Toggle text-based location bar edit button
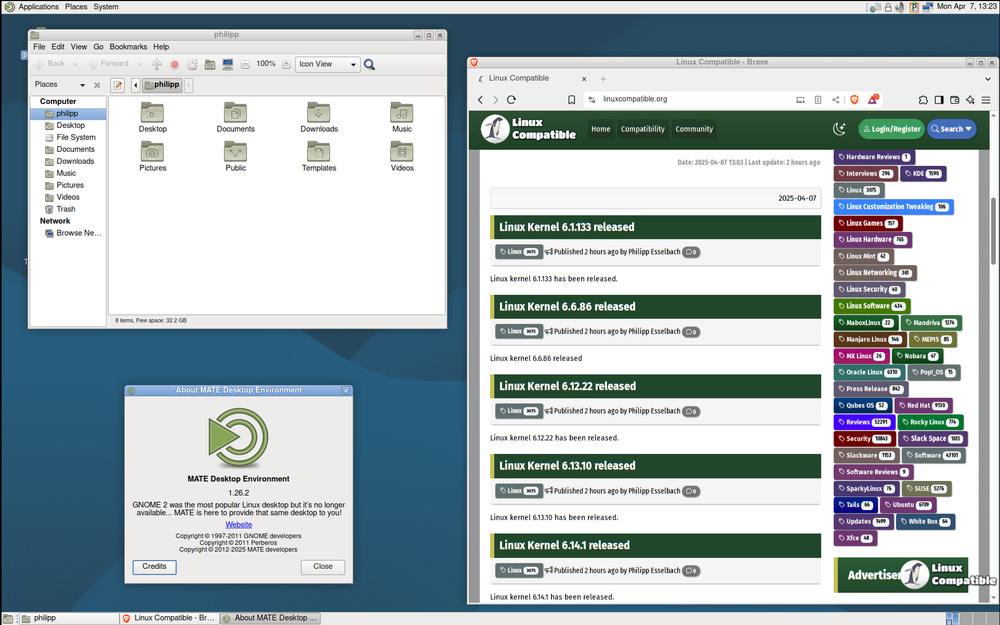The image size is (1000, 625). point(118,85)
